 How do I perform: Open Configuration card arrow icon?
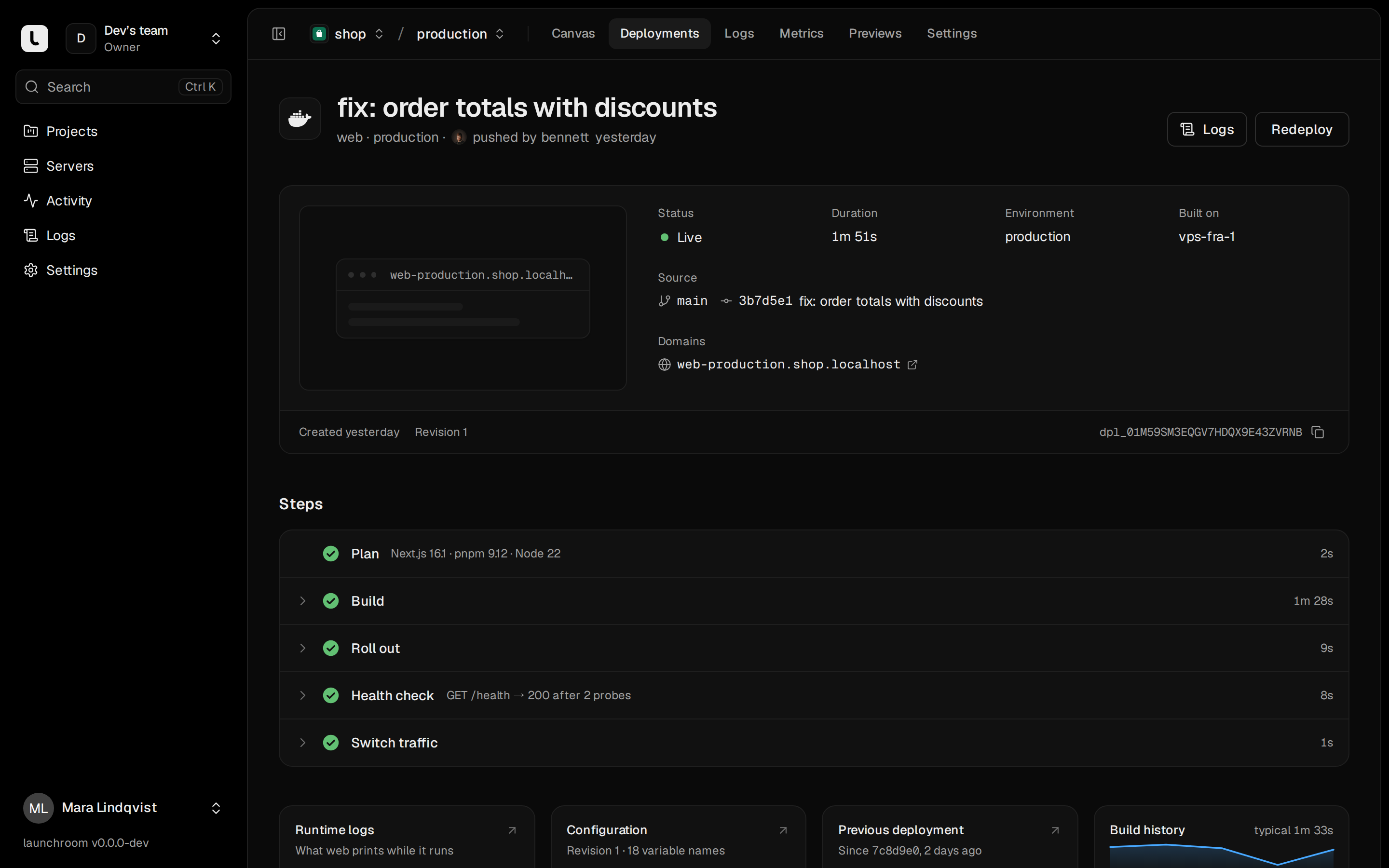point(783,830)
